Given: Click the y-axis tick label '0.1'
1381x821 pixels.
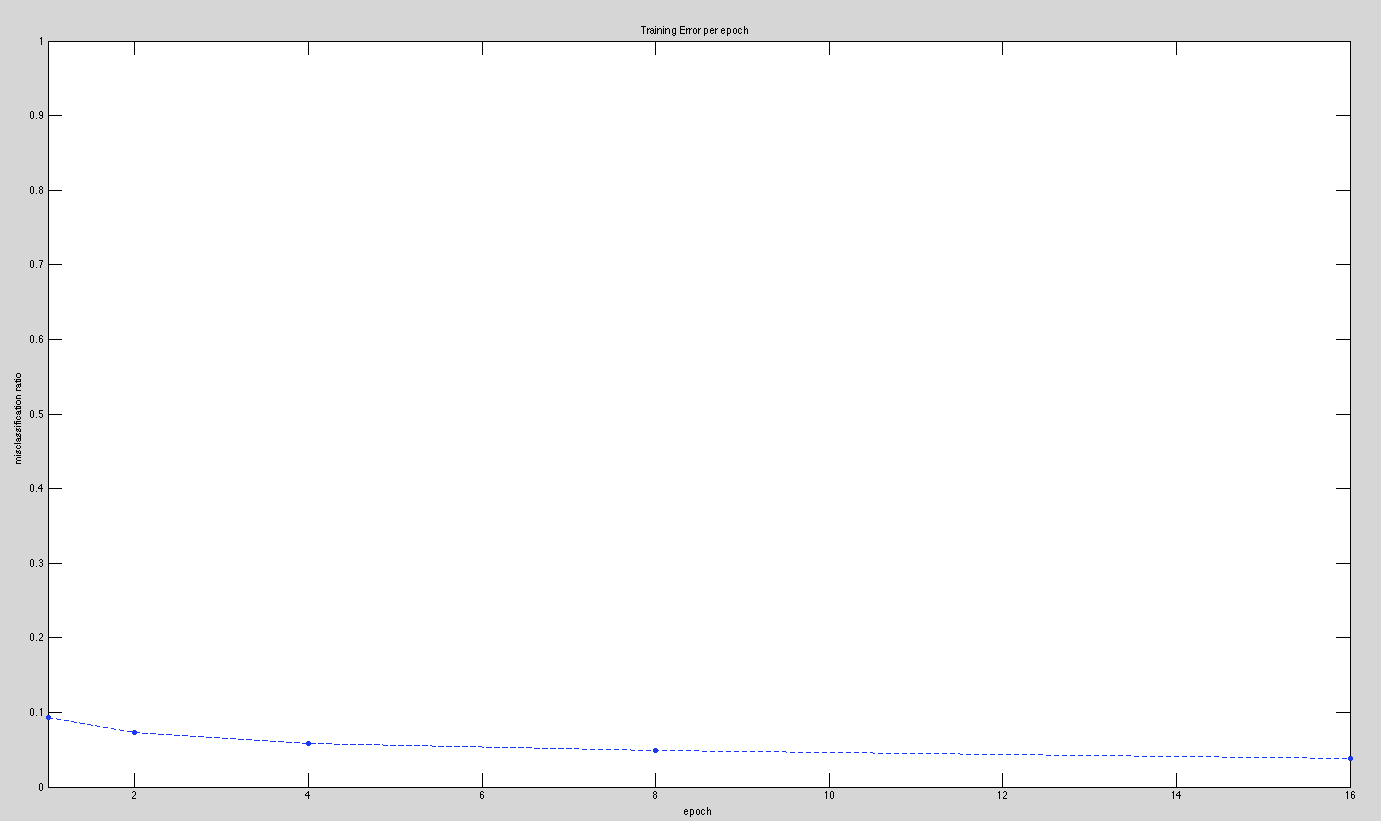Looking at the screenshot, I should [x=37, y=713].
